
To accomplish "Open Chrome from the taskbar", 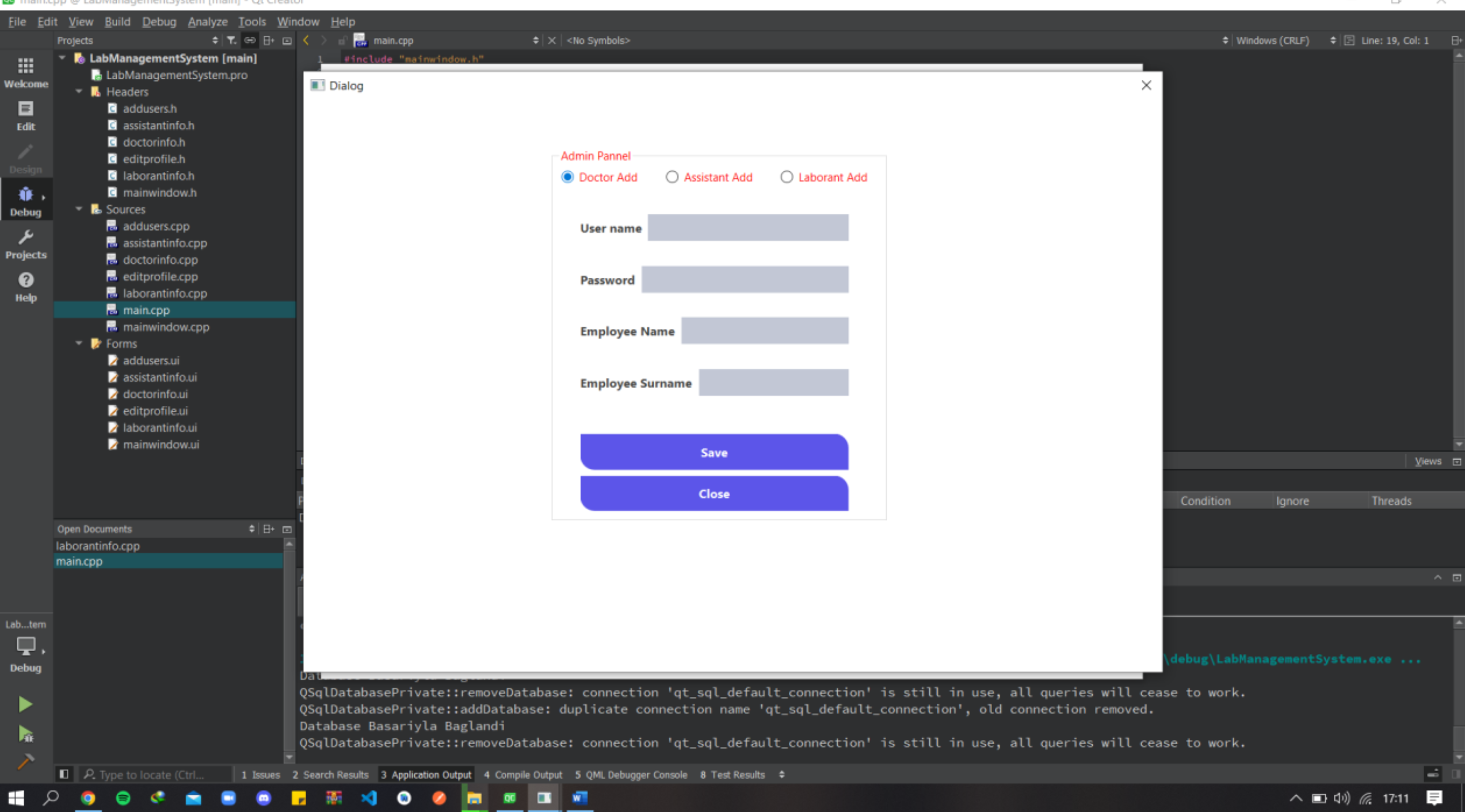I will pyautogui.click(x=87, y=798).
